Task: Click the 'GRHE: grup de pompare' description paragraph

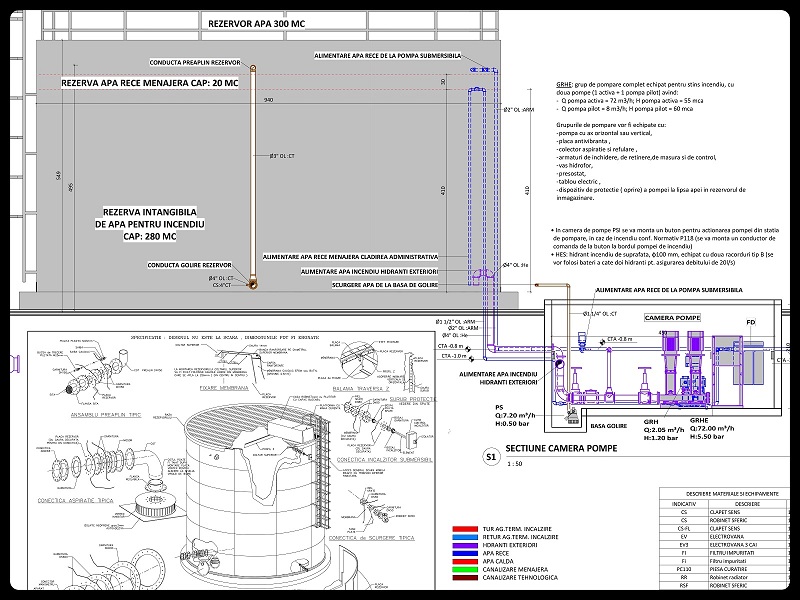Action: (646, 96)
